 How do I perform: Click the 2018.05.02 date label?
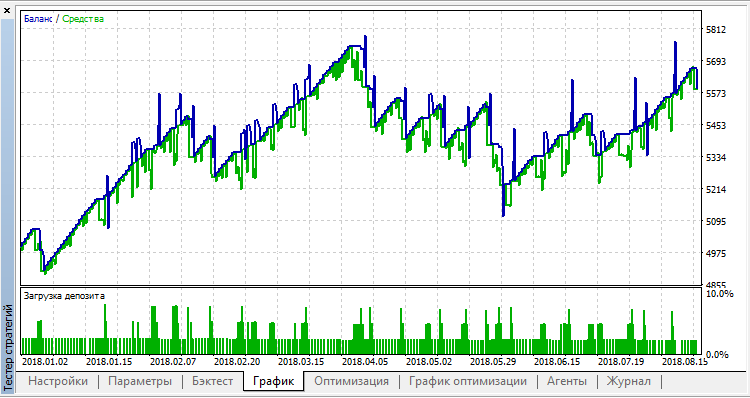click(429, 362)
